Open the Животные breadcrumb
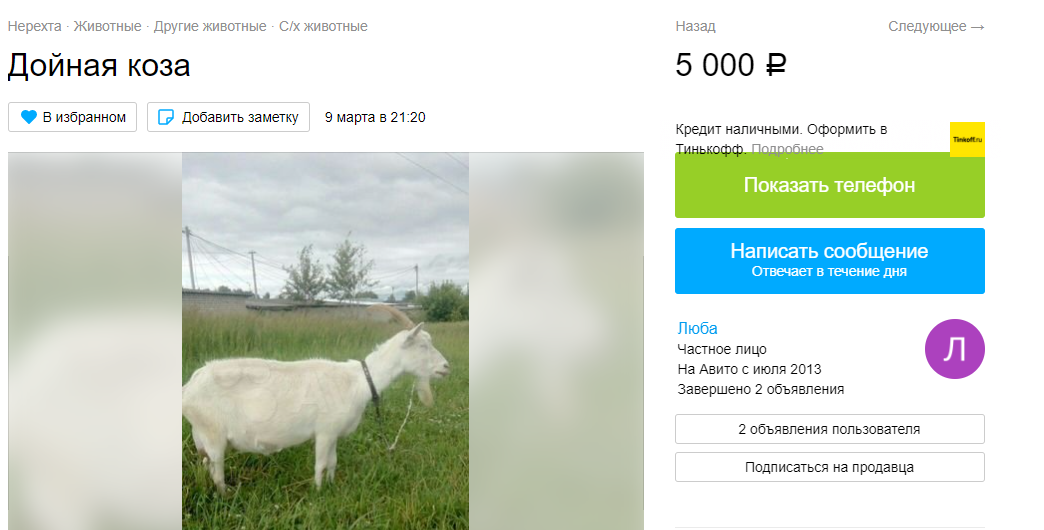 pos(107,27)
